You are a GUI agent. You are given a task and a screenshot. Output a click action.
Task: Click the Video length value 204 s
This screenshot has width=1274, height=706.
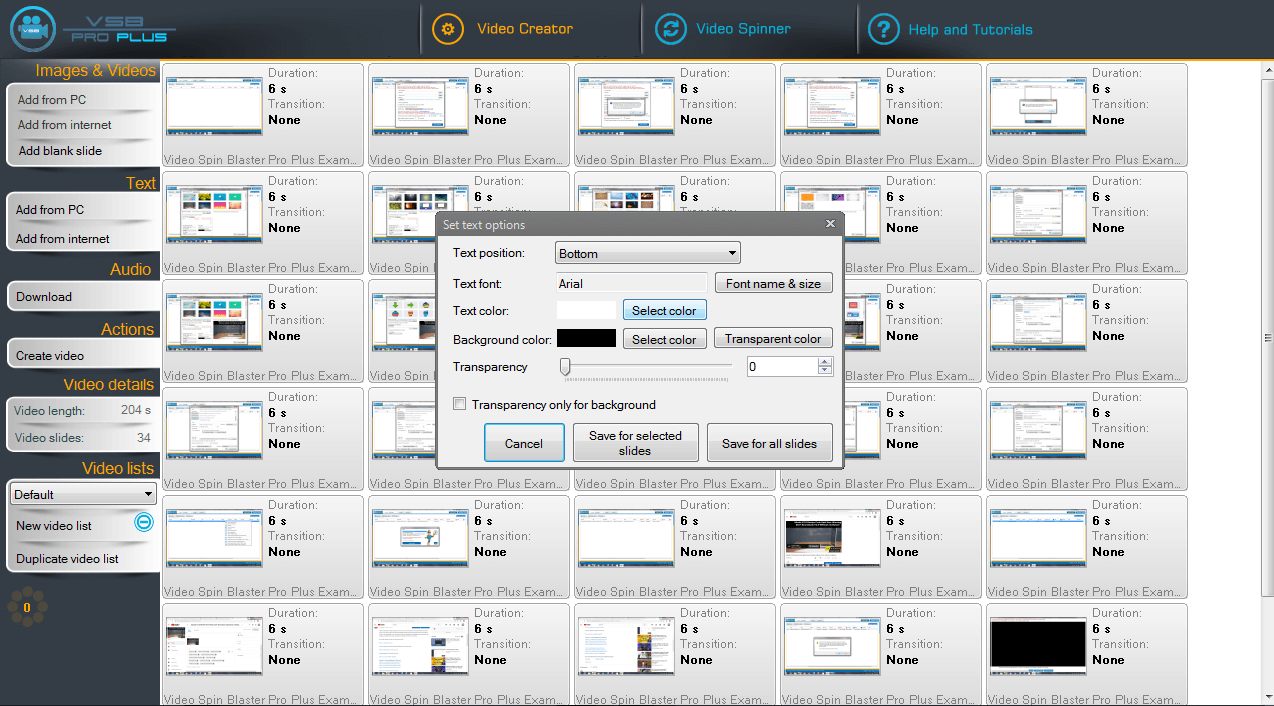click(136, 410)
